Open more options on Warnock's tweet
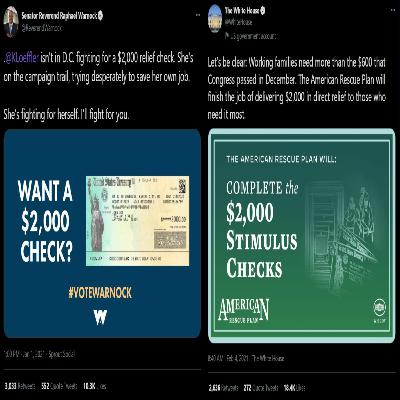400x400 pixels. tap(198, 15)
